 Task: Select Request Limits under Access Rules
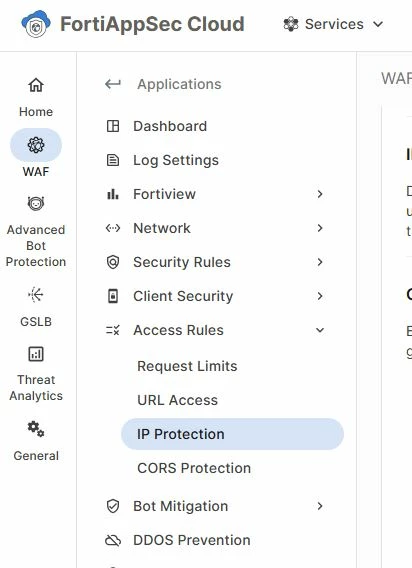point(187,366)
